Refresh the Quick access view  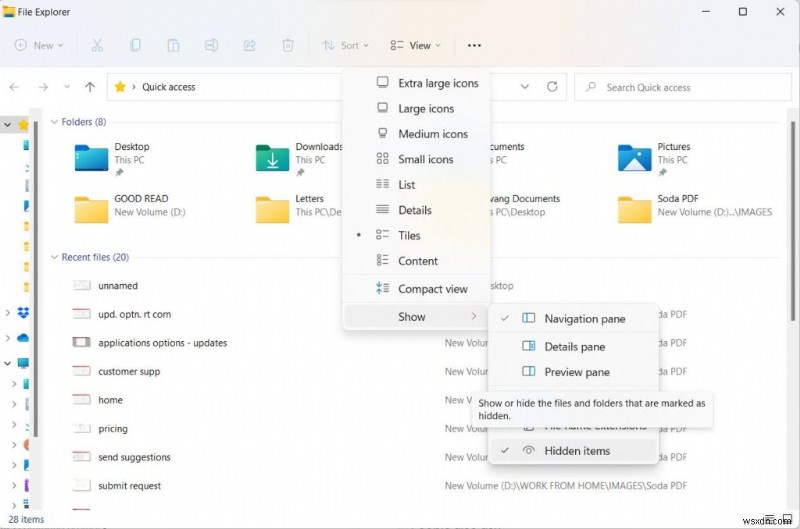pos(552,87)
